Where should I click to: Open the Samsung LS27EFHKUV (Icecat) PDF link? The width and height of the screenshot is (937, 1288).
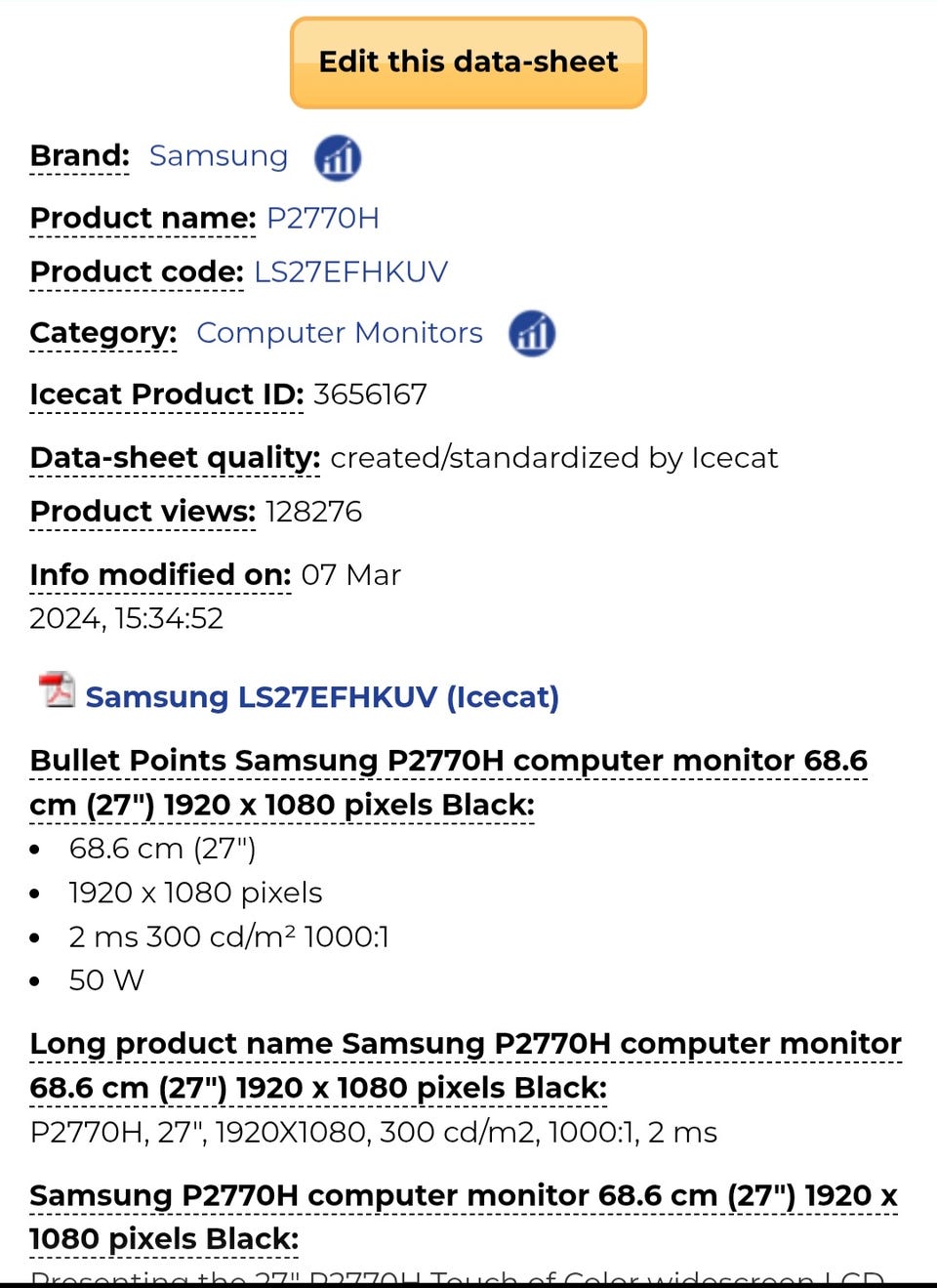(x=322, y=697)
